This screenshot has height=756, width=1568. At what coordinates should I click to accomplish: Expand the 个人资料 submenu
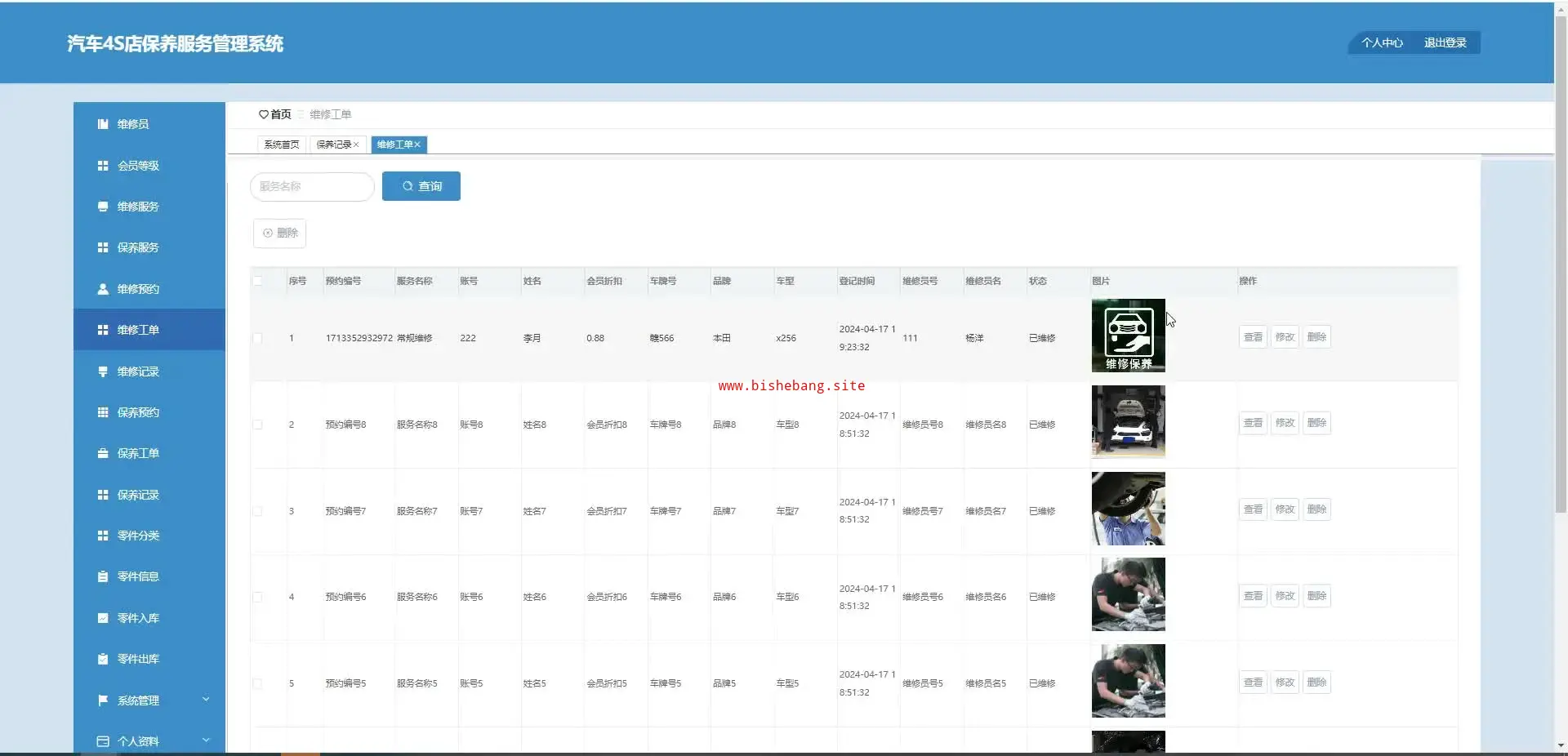tap(206, 740)
